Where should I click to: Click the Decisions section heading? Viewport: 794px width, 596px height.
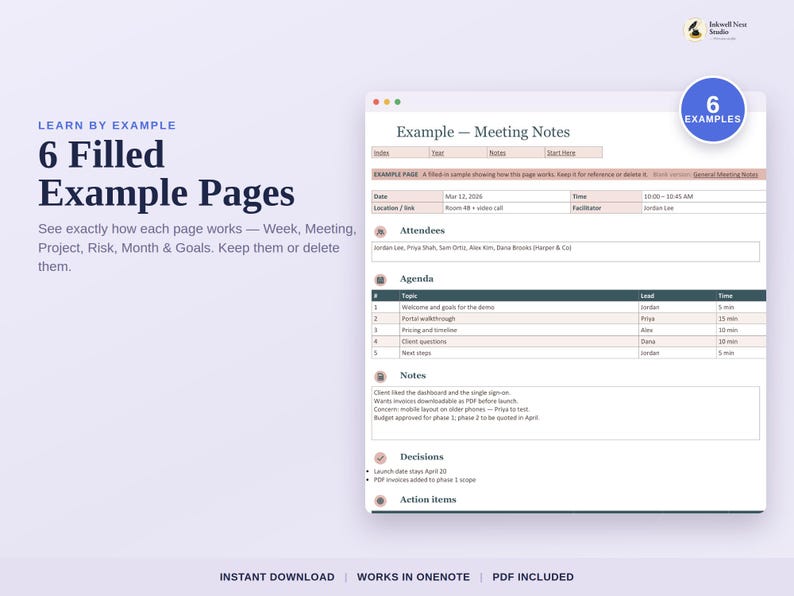(x=422, y=457)
